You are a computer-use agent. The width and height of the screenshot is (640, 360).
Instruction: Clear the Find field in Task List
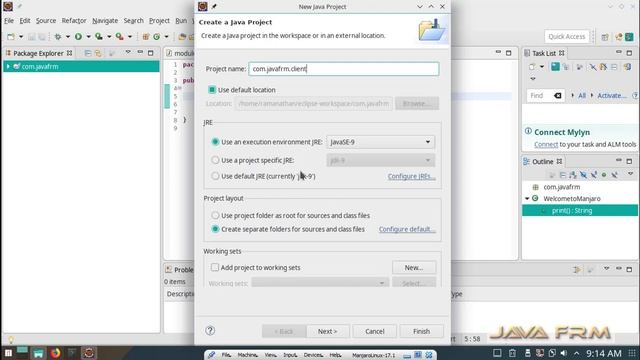pyautogui.click(x=558, y=96)
